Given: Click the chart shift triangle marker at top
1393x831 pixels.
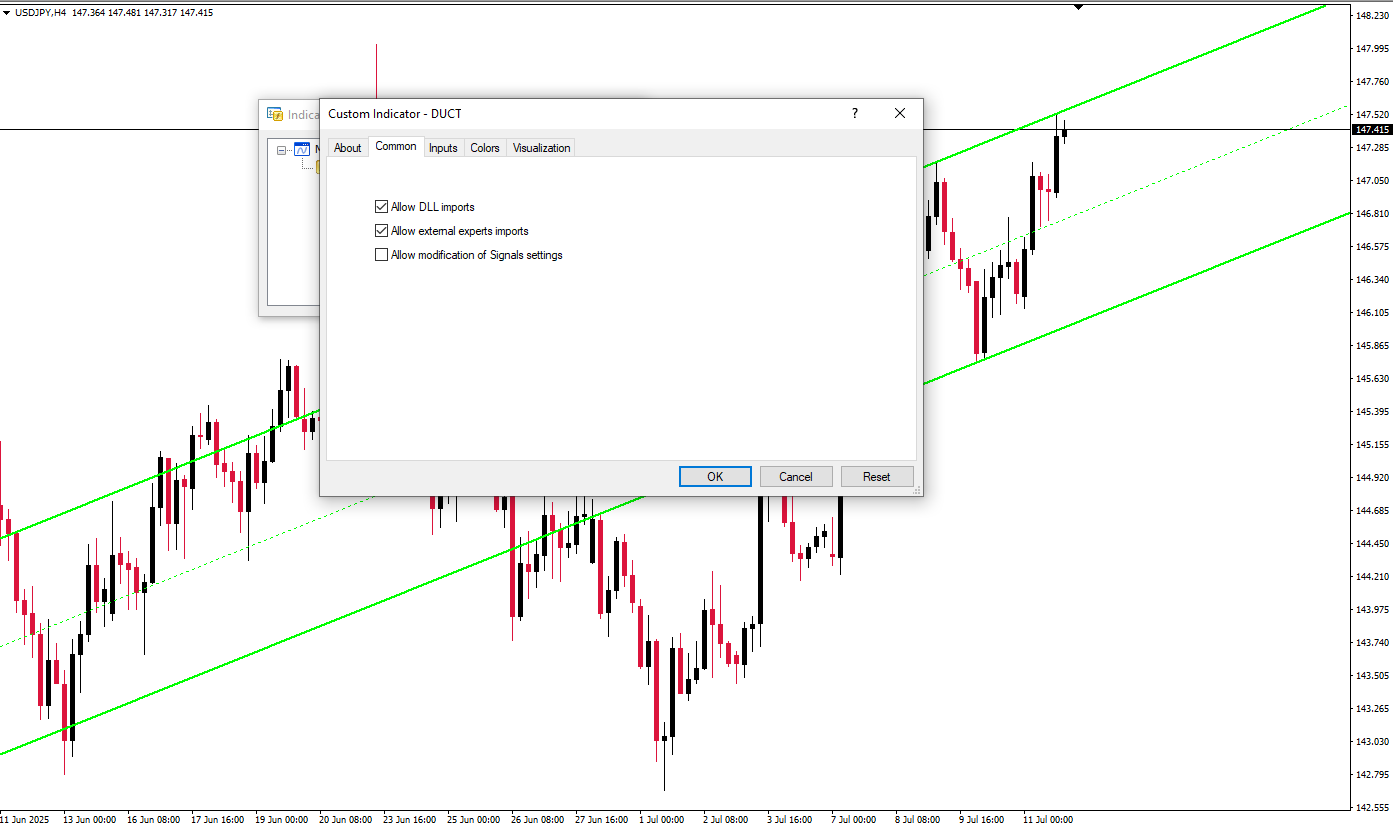Looking at the screenshot, I should [1078, 7].
